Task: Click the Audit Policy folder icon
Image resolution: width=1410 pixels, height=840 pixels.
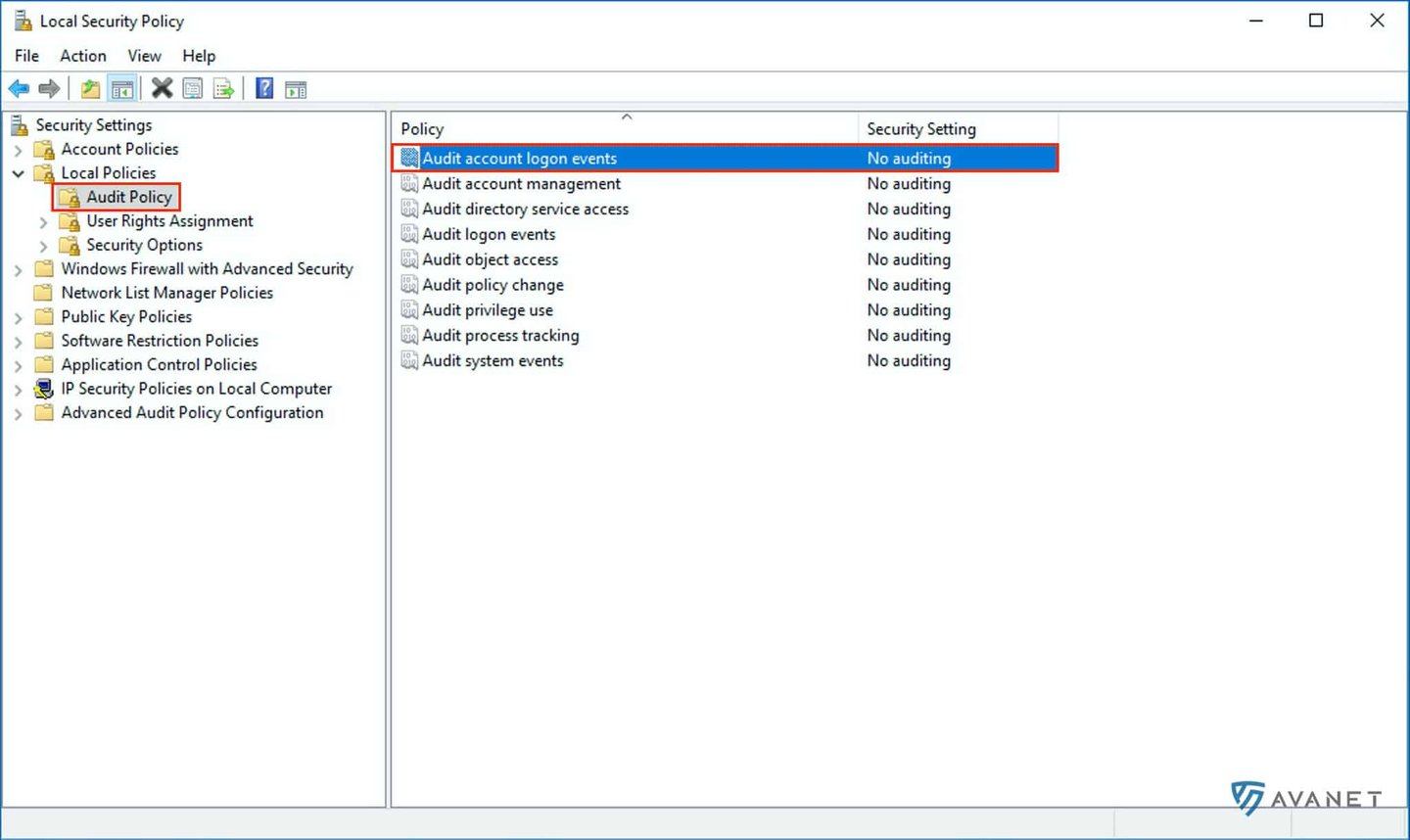Action: click(x=70, y=197)
